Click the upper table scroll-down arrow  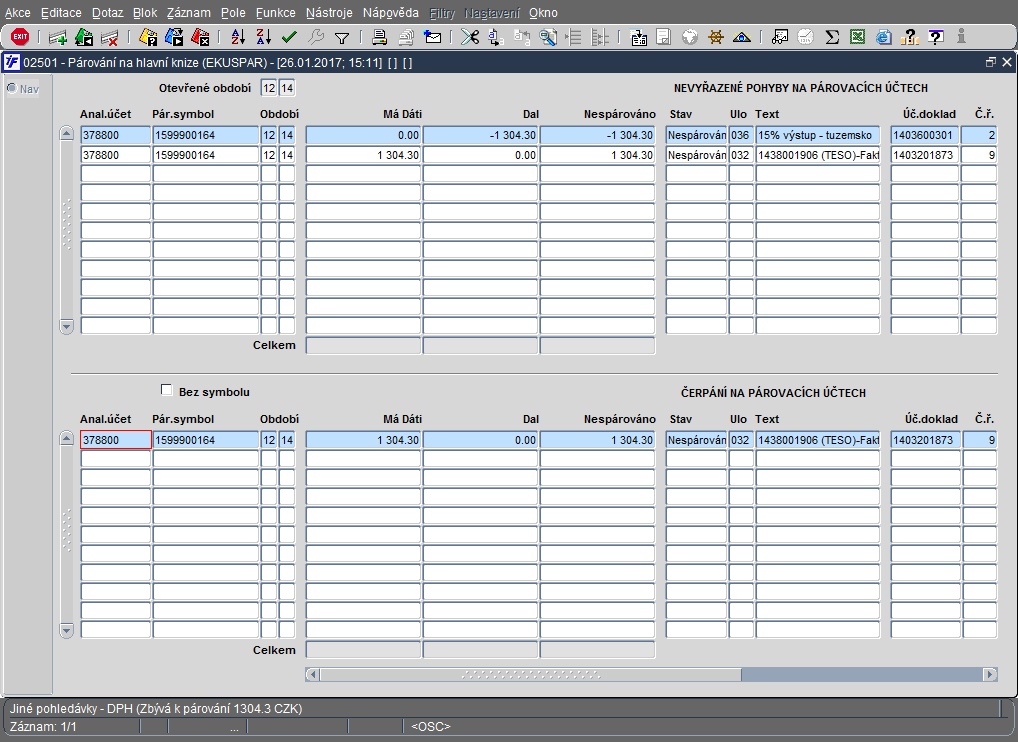[66, 326]
